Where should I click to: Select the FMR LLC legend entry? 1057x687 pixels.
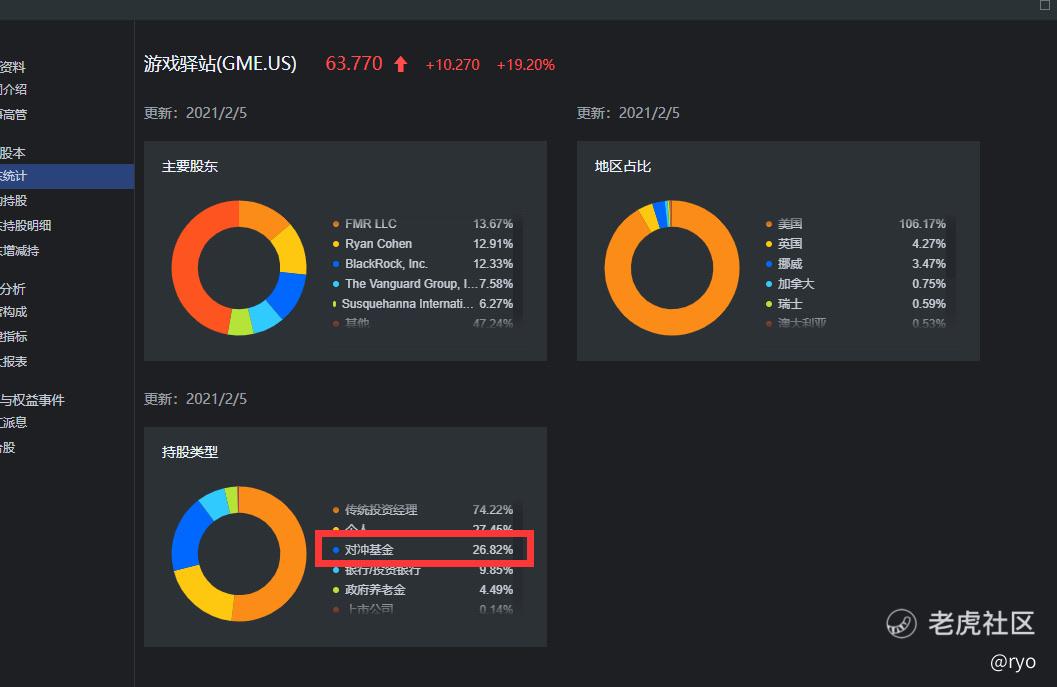371,224
